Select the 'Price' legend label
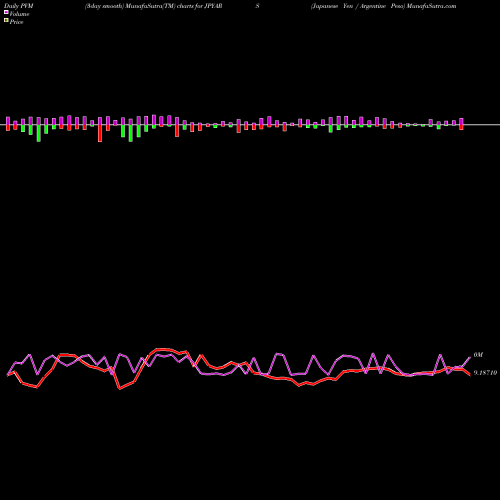 (16, 22)
